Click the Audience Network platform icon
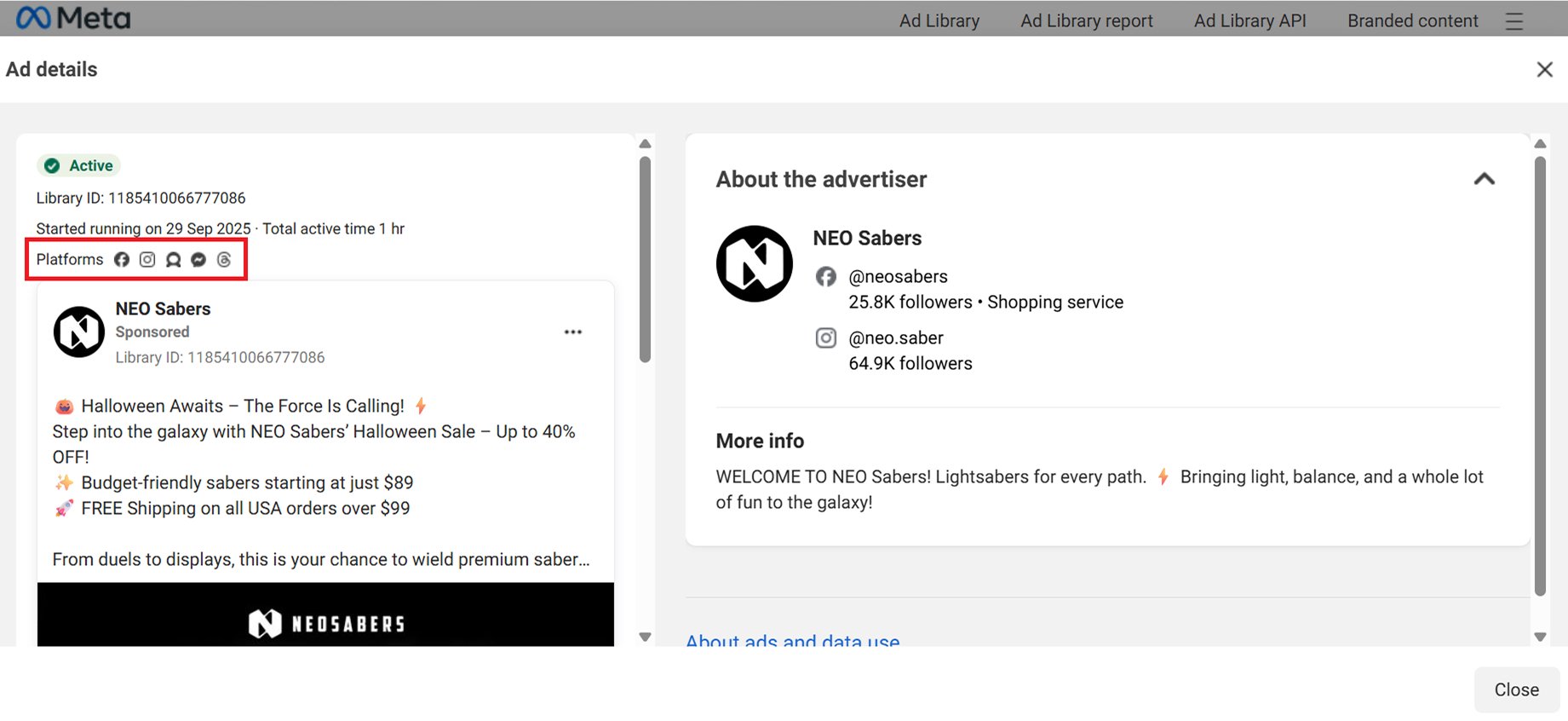This screenshot has height=721, width=1568. 173,260
